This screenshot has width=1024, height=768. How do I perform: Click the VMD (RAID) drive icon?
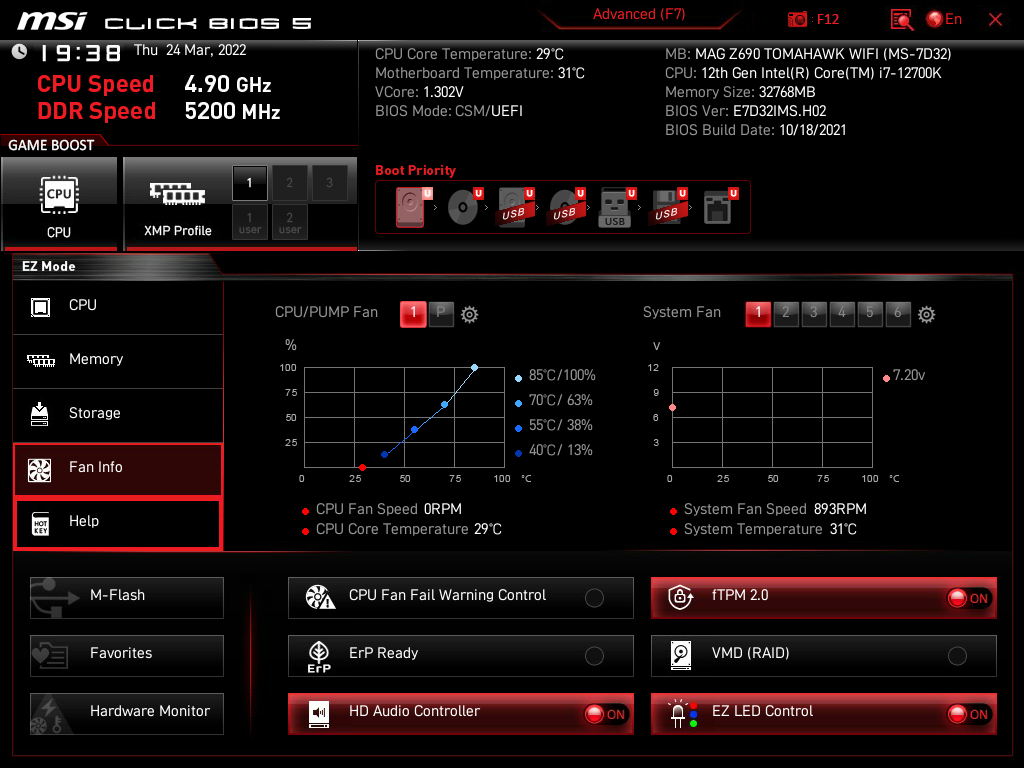[680, 654]
